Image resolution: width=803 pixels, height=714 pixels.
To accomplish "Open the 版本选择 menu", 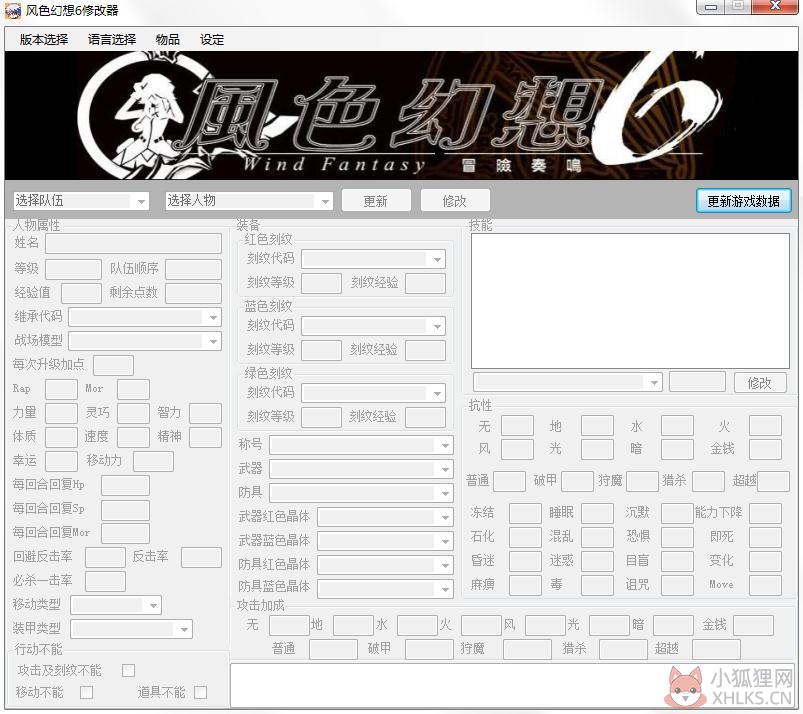I will [44, 39].
